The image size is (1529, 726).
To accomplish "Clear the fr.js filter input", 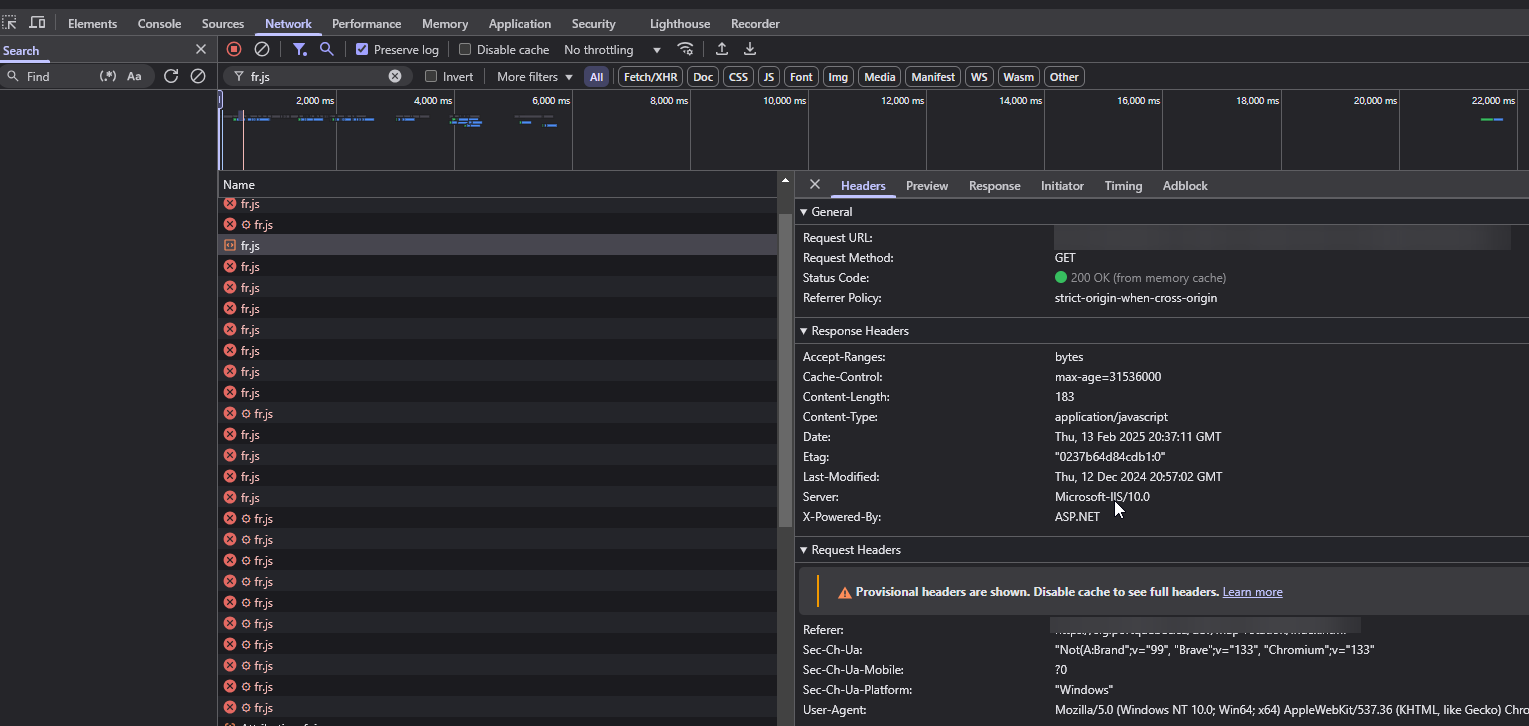I will pyautogui.click(x=394, y=75).
